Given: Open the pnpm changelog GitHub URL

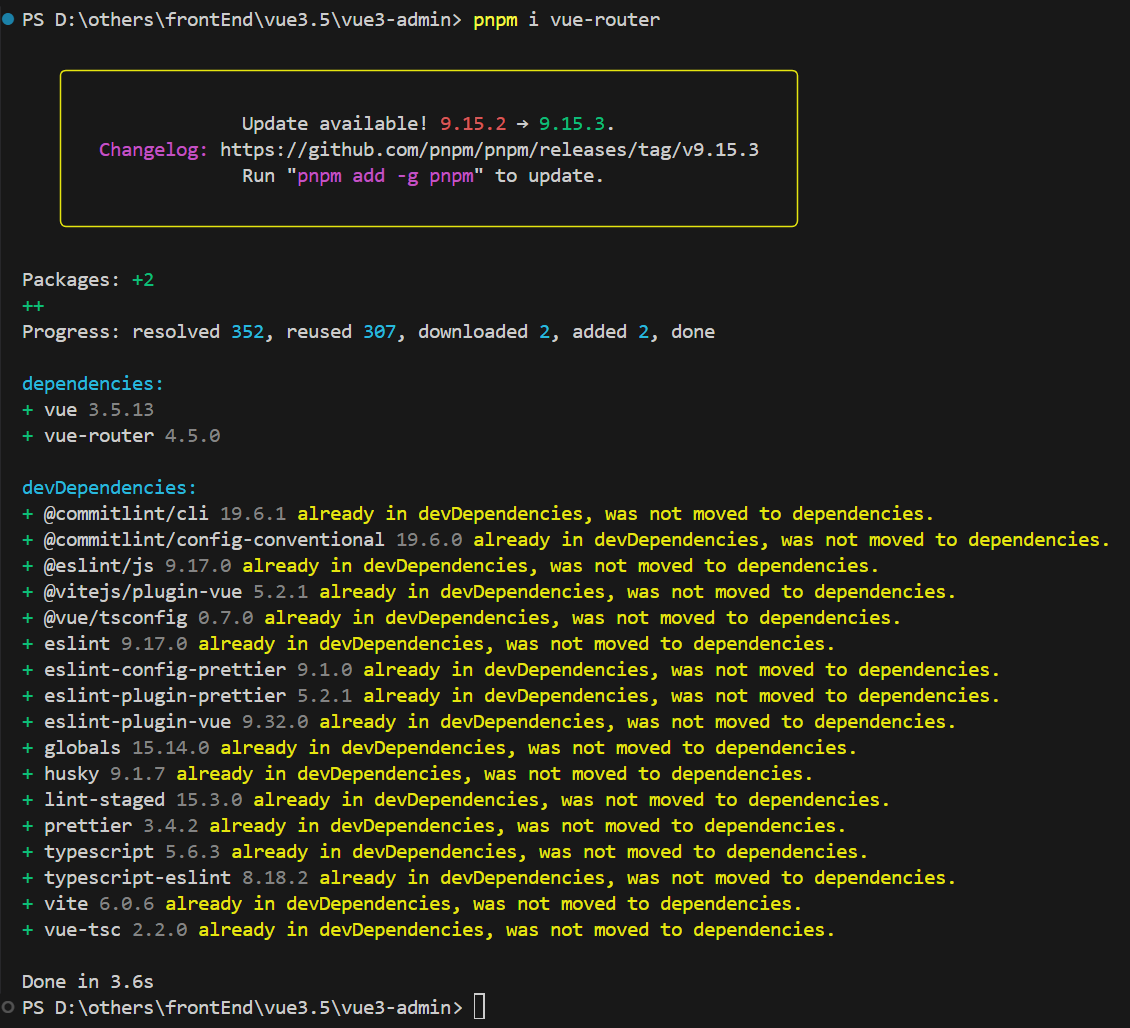Looking at the screenshot, I should tap(489, 150).
